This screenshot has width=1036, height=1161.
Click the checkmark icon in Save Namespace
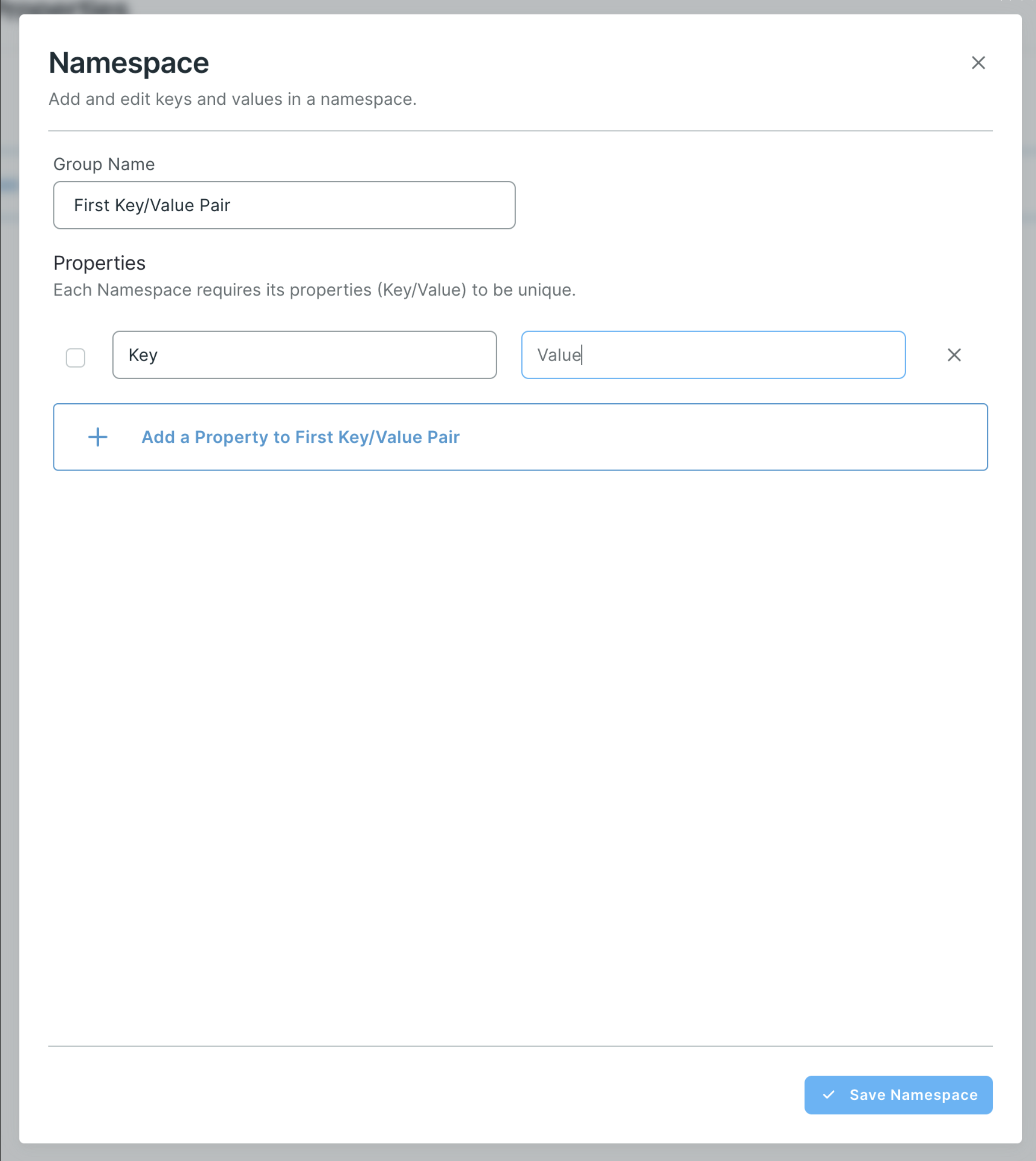[x=829, y=1095]
